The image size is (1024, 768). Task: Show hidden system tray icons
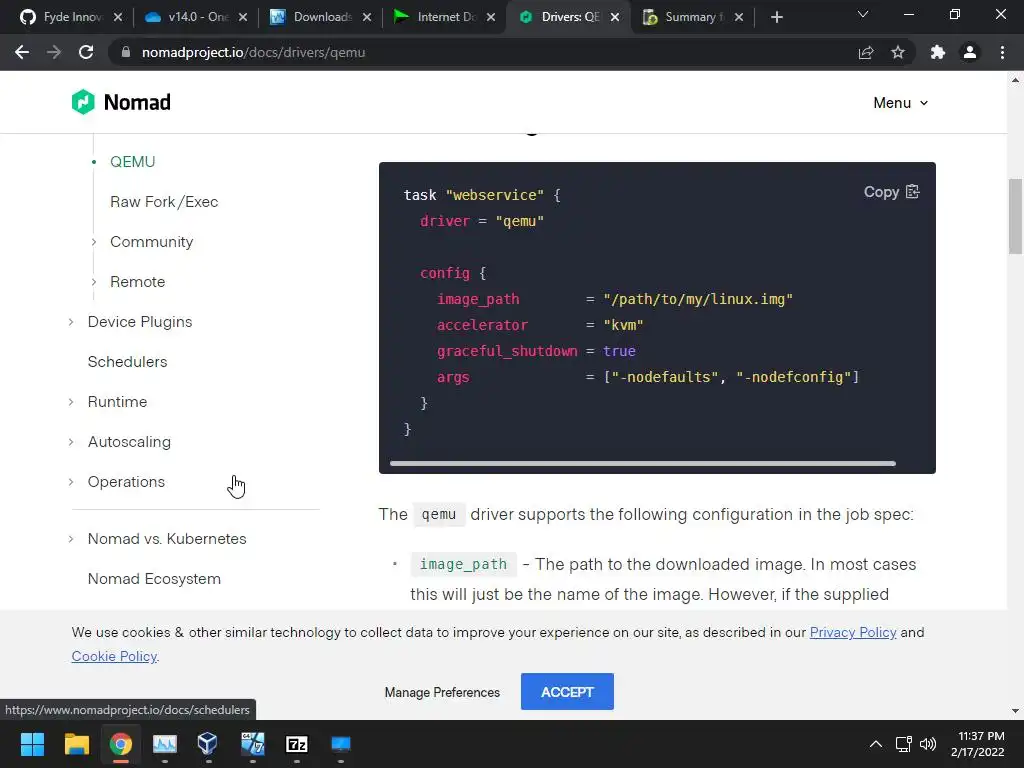pyautogui.click(x=876, y=744)
